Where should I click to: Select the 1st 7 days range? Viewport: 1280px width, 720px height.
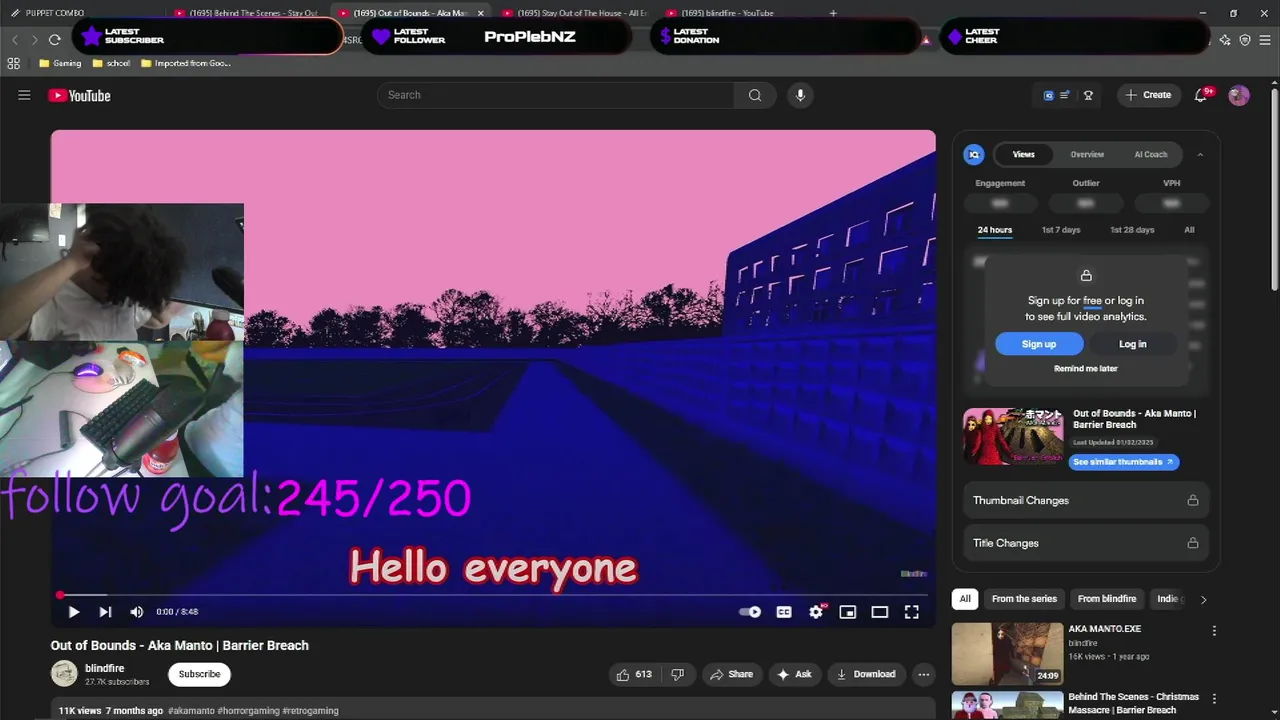[1061, 230]
